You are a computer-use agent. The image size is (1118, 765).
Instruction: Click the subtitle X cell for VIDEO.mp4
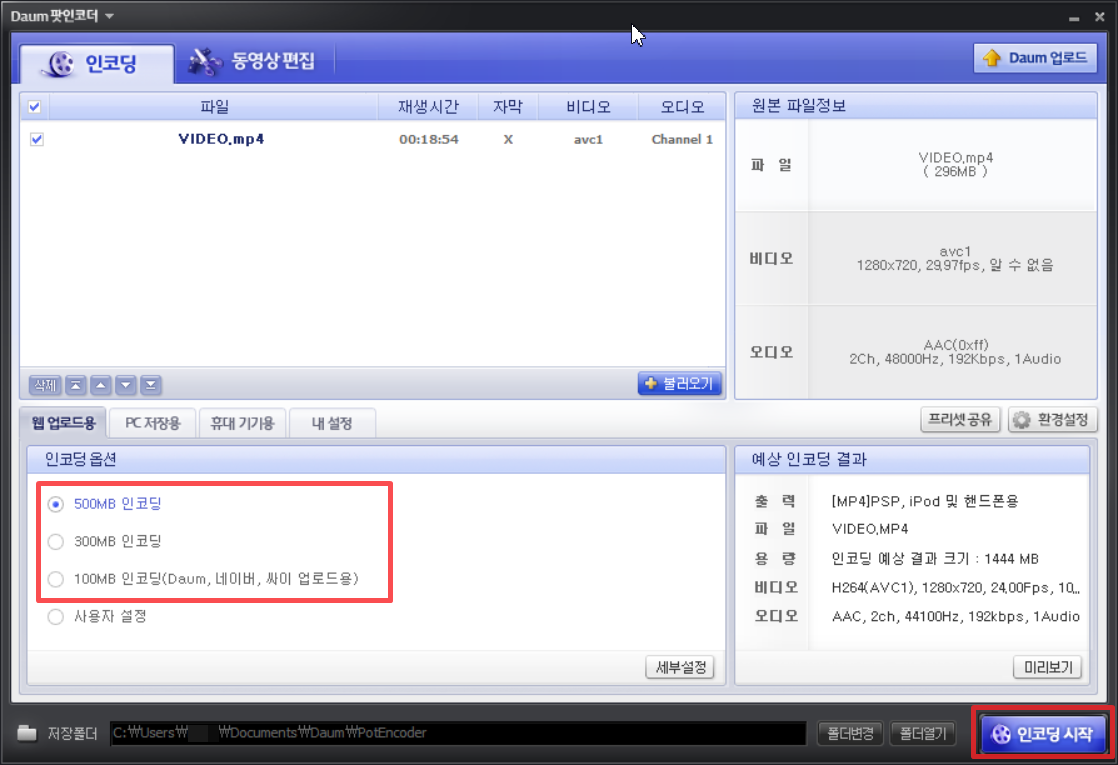(508, 139)
